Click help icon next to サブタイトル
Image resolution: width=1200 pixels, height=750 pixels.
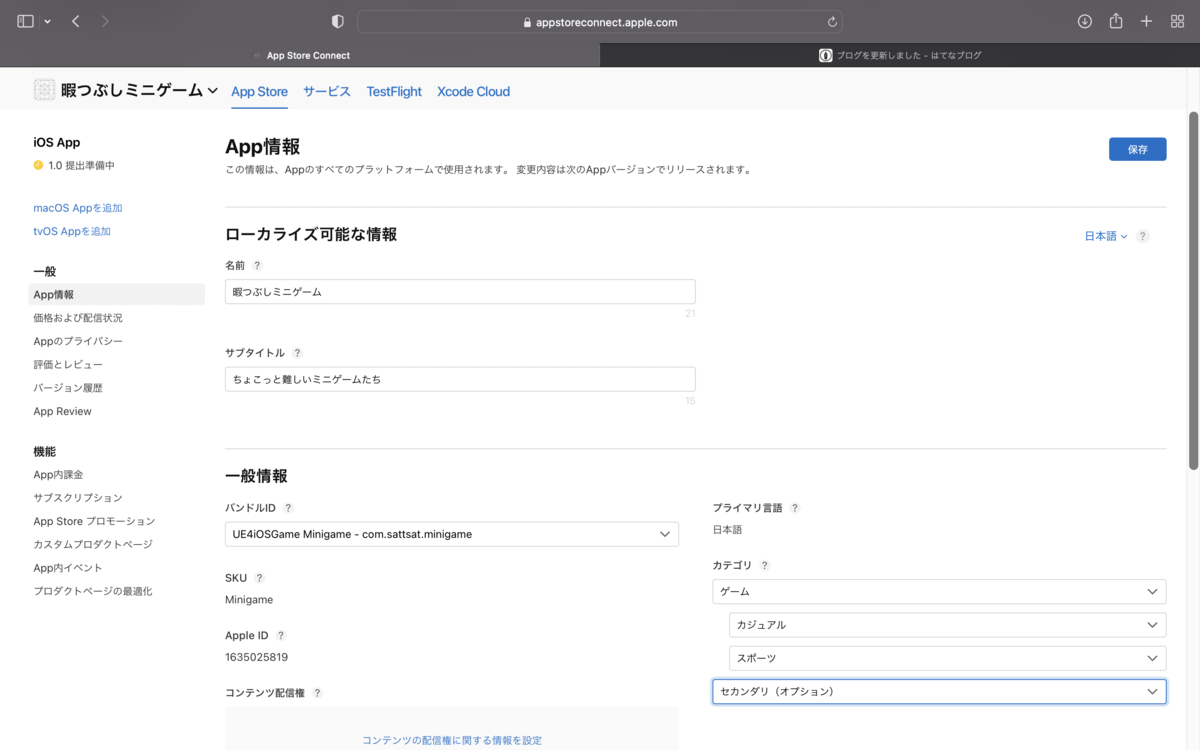tap(297, 353)
